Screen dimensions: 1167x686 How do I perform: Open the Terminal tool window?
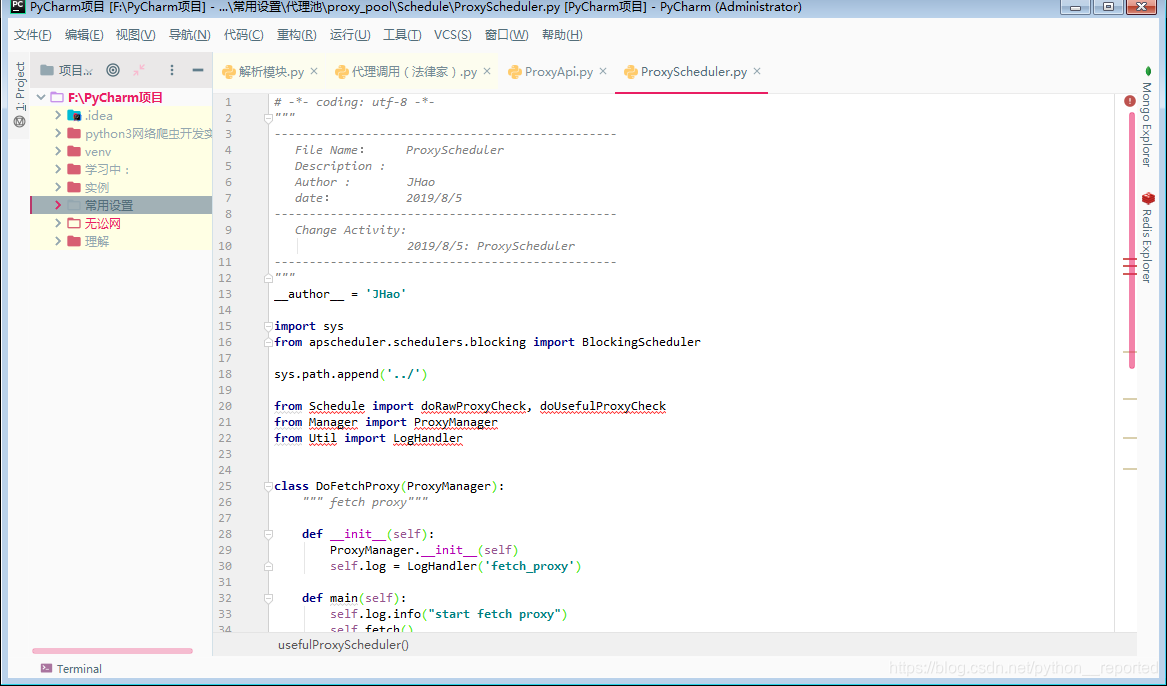pos(71,668)
